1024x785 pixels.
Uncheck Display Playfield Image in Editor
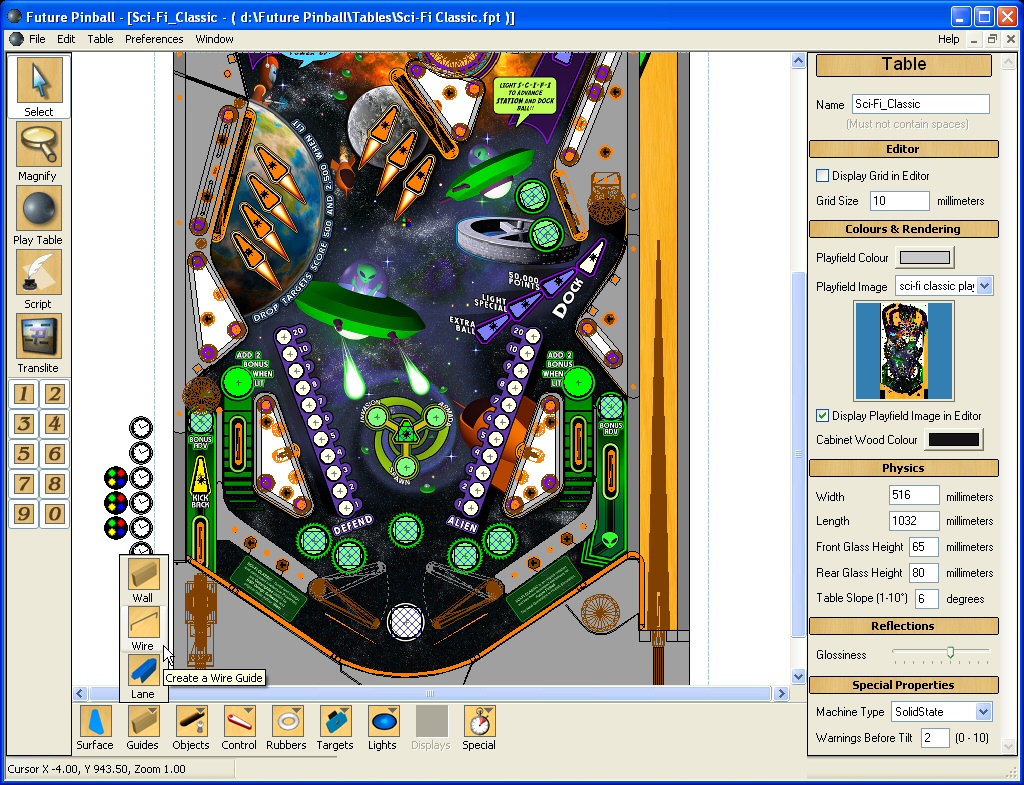coord(823,416)
